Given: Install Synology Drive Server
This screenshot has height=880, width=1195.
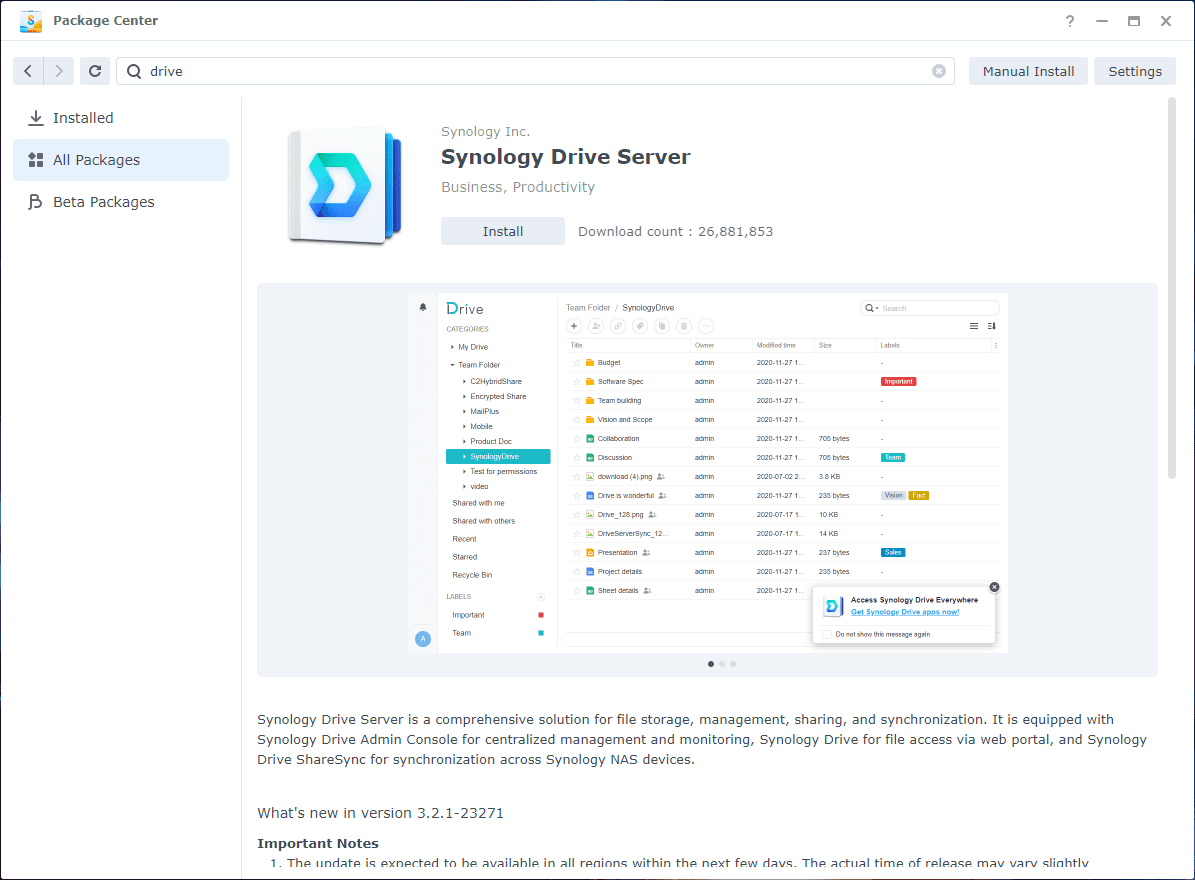Looking at the screenshot, I should [x=503, y=231].
